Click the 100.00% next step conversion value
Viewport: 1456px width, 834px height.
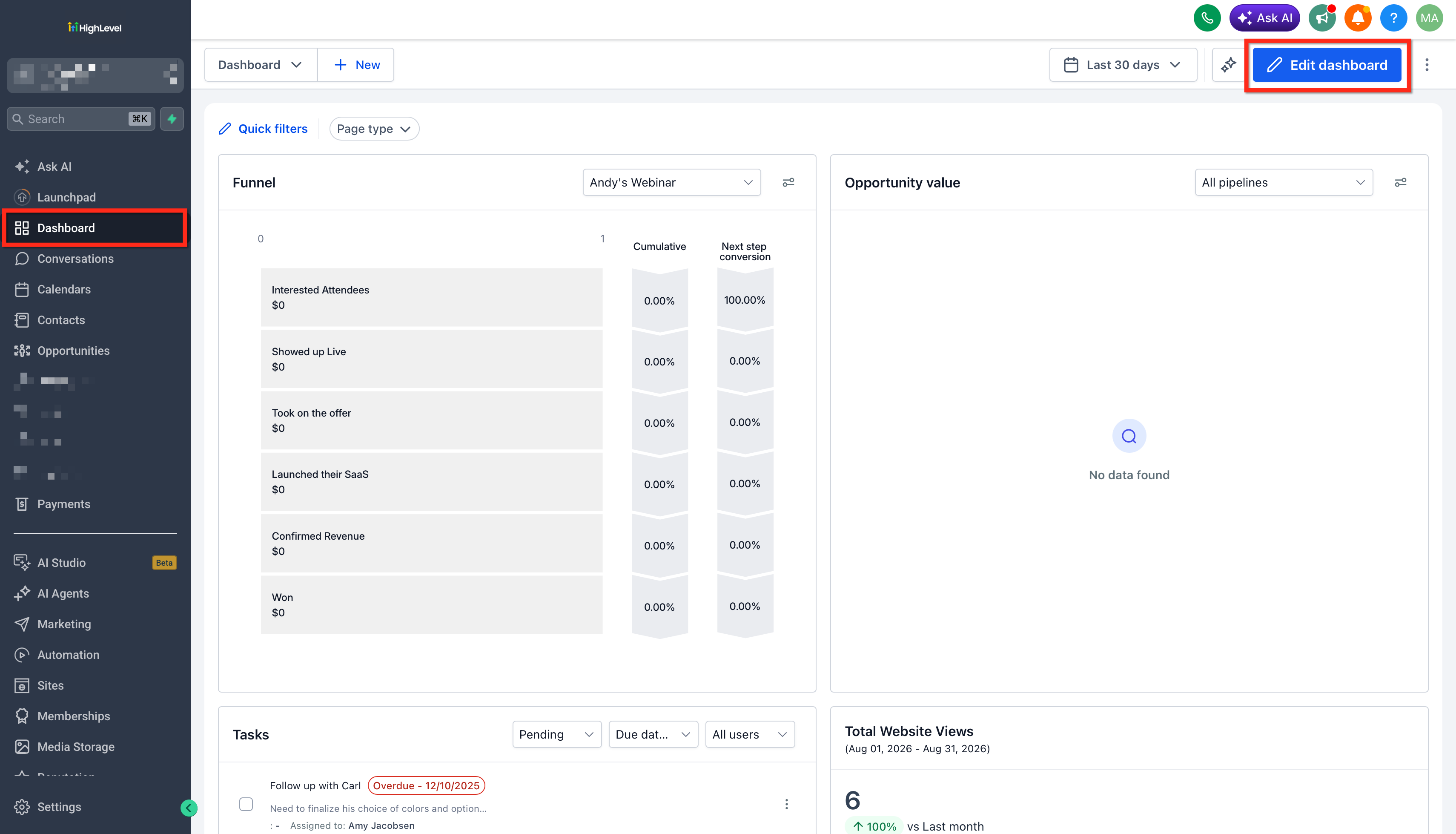pyautogui.click(x=745, y=300)
